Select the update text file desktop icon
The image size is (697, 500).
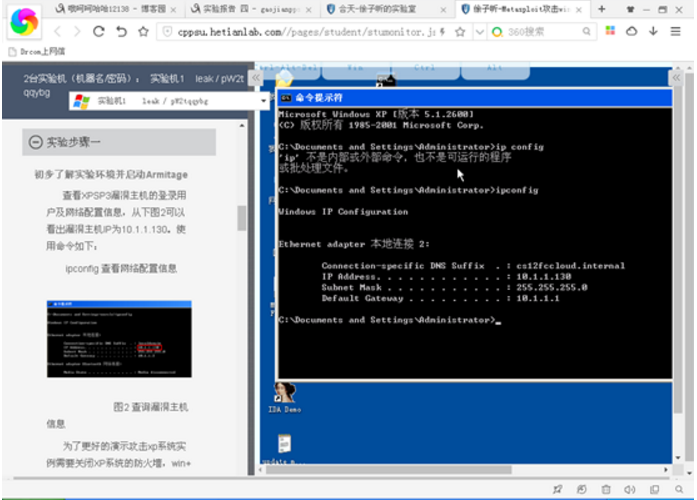(284, 448)
